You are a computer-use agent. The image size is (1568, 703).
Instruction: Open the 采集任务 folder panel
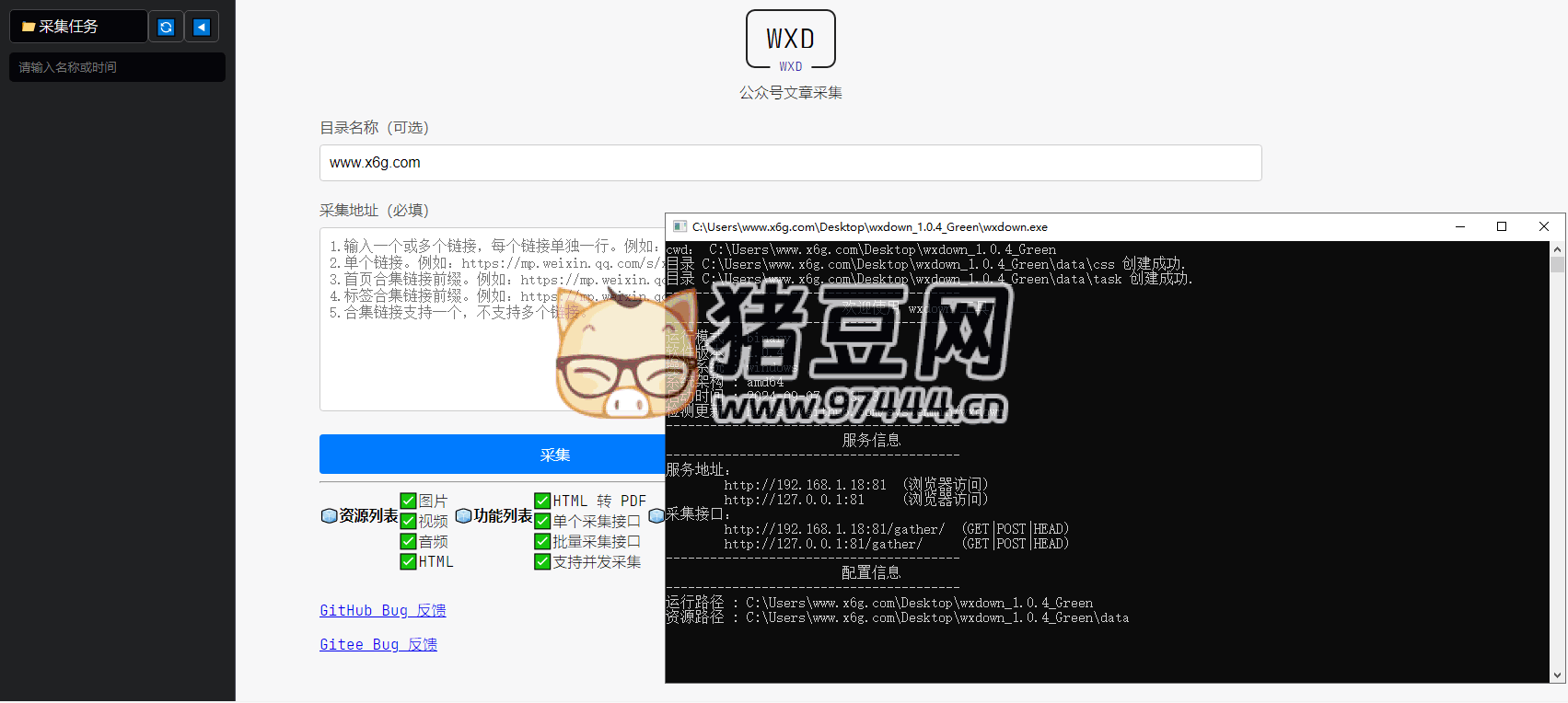coord(77,27)
